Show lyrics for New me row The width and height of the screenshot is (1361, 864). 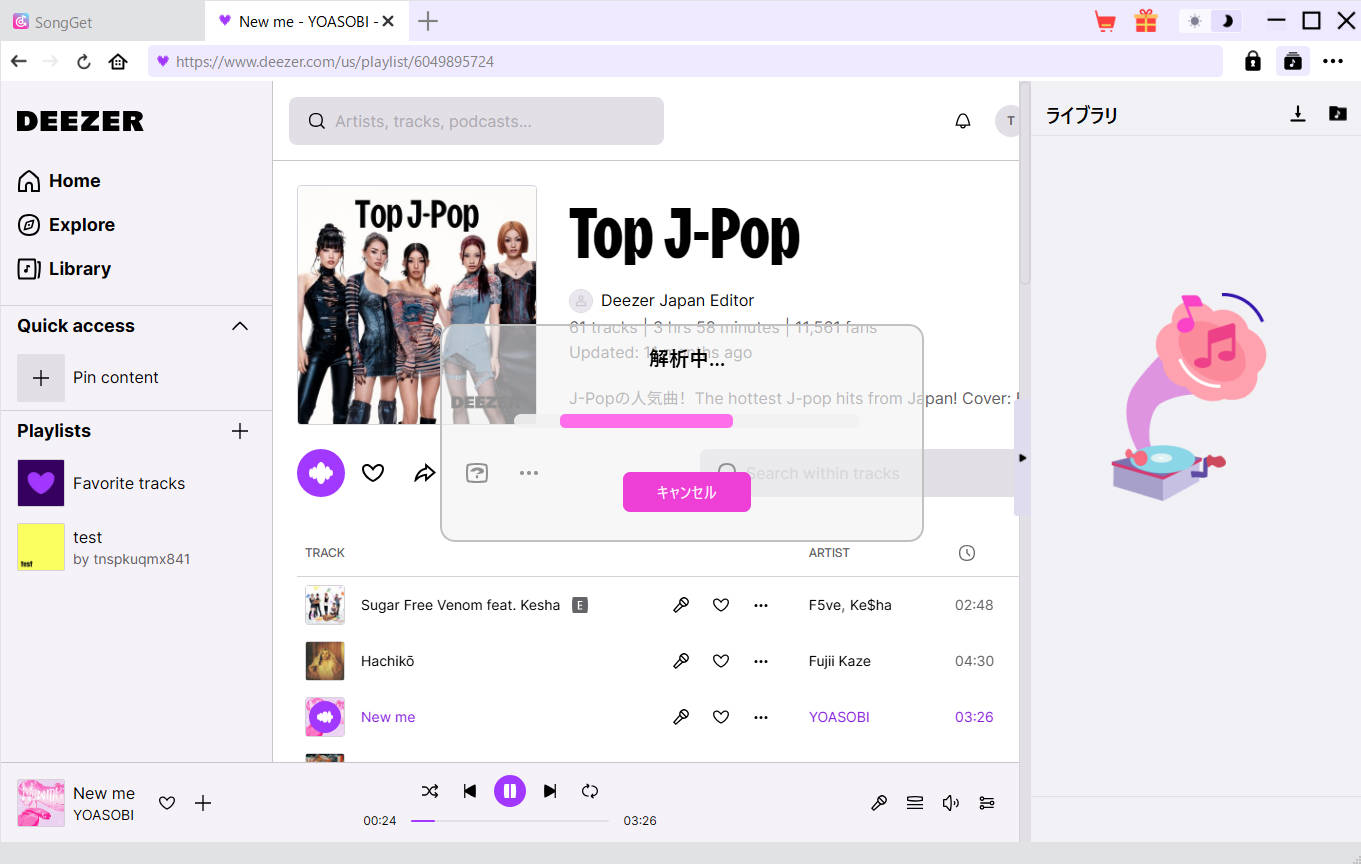coord(681,717)
